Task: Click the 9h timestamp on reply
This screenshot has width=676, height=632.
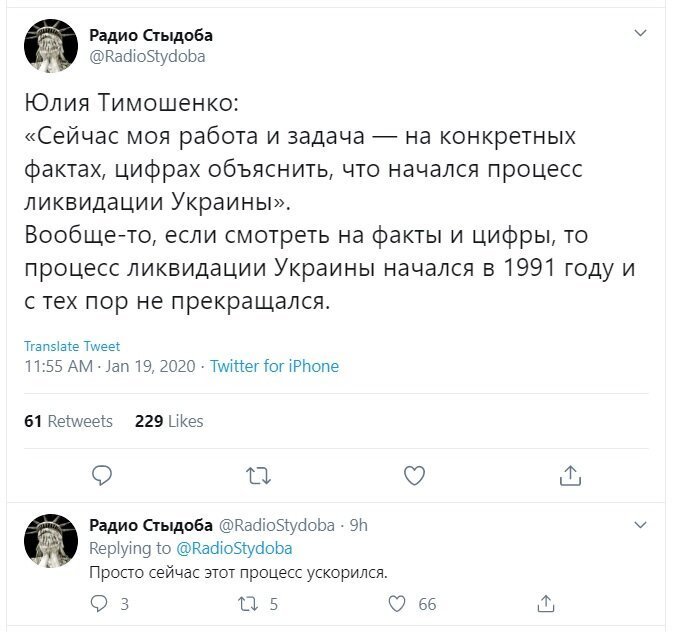Action: tap(358, 525)
